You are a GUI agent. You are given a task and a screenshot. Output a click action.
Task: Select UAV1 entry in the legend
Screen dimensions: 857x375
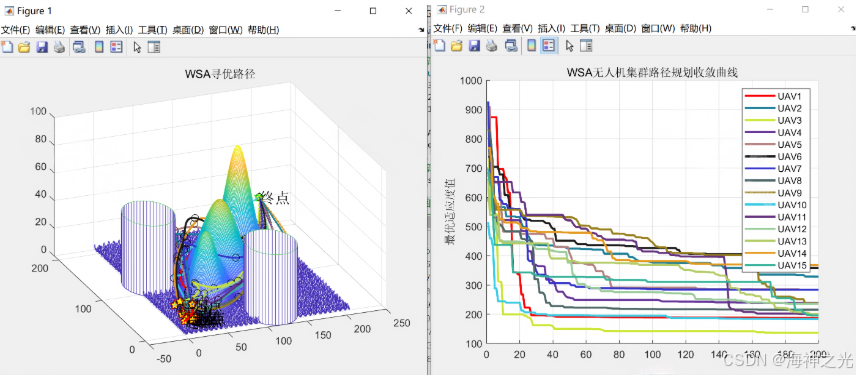pyautogui.click(x=777, y=97)
